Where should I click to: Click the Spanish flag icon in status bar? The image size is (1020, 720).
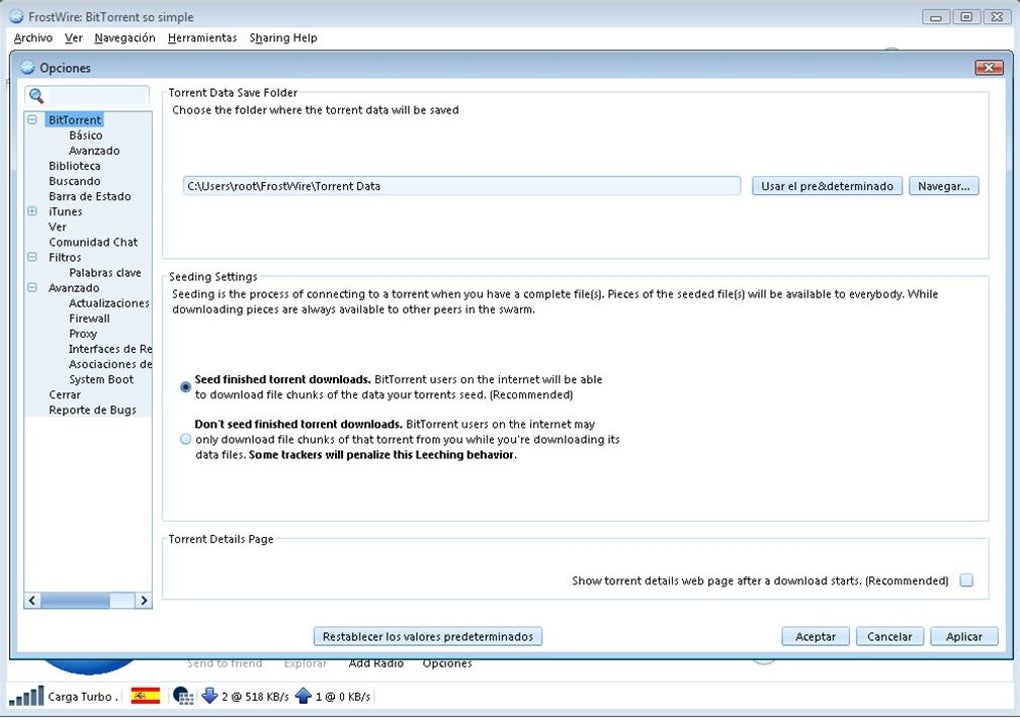(x=146, y=696)
